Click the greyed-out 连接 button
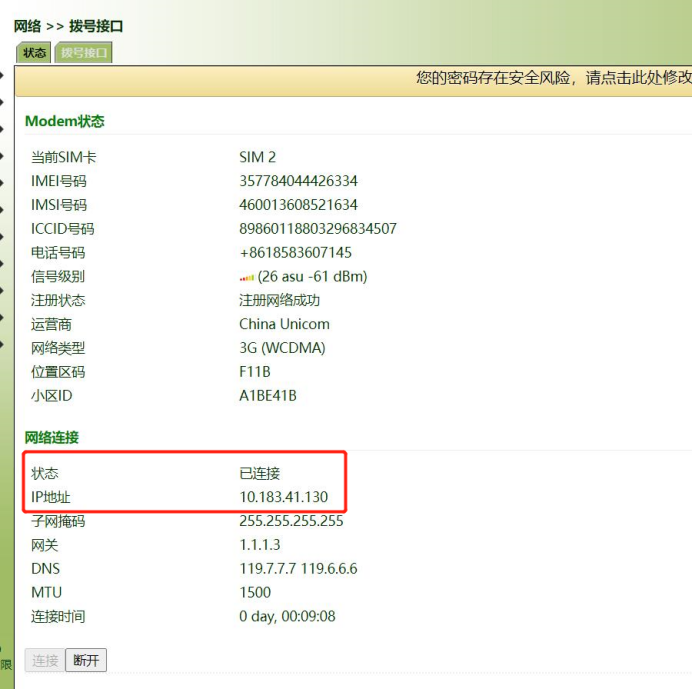 (x=45, y=660)
